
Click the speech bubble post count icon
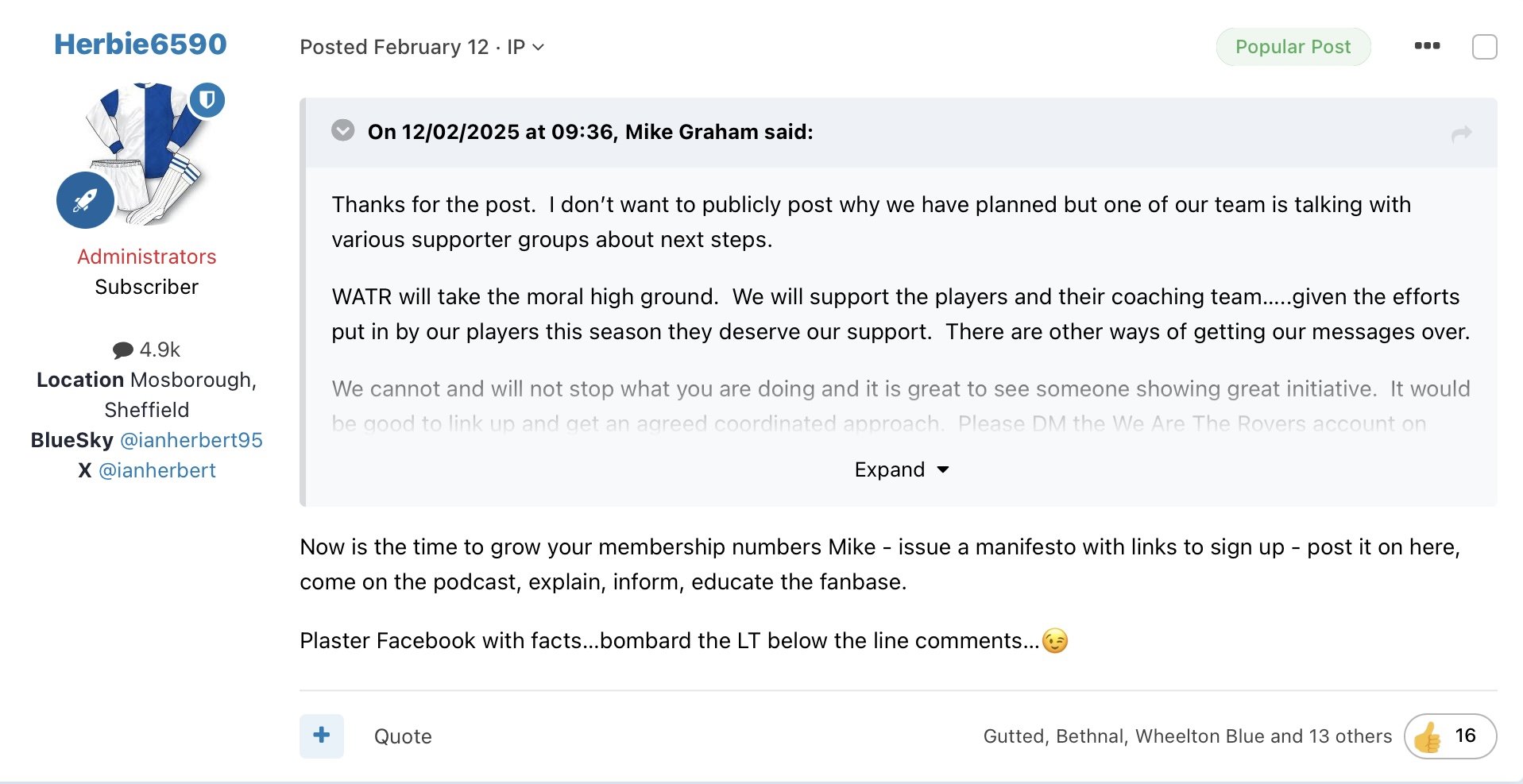(x=122, y=350)
